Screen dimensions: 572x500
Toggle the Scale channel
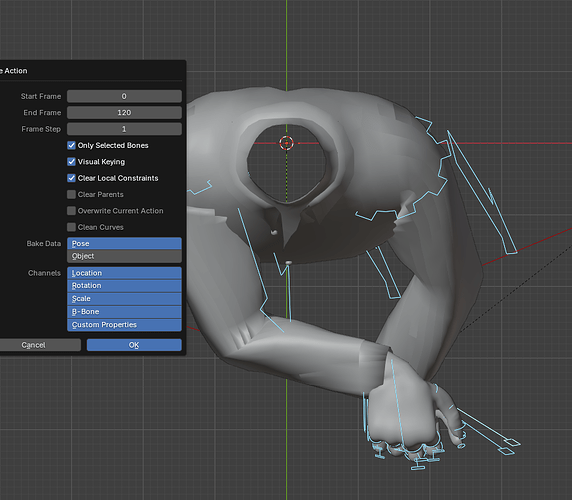(124, 299)
